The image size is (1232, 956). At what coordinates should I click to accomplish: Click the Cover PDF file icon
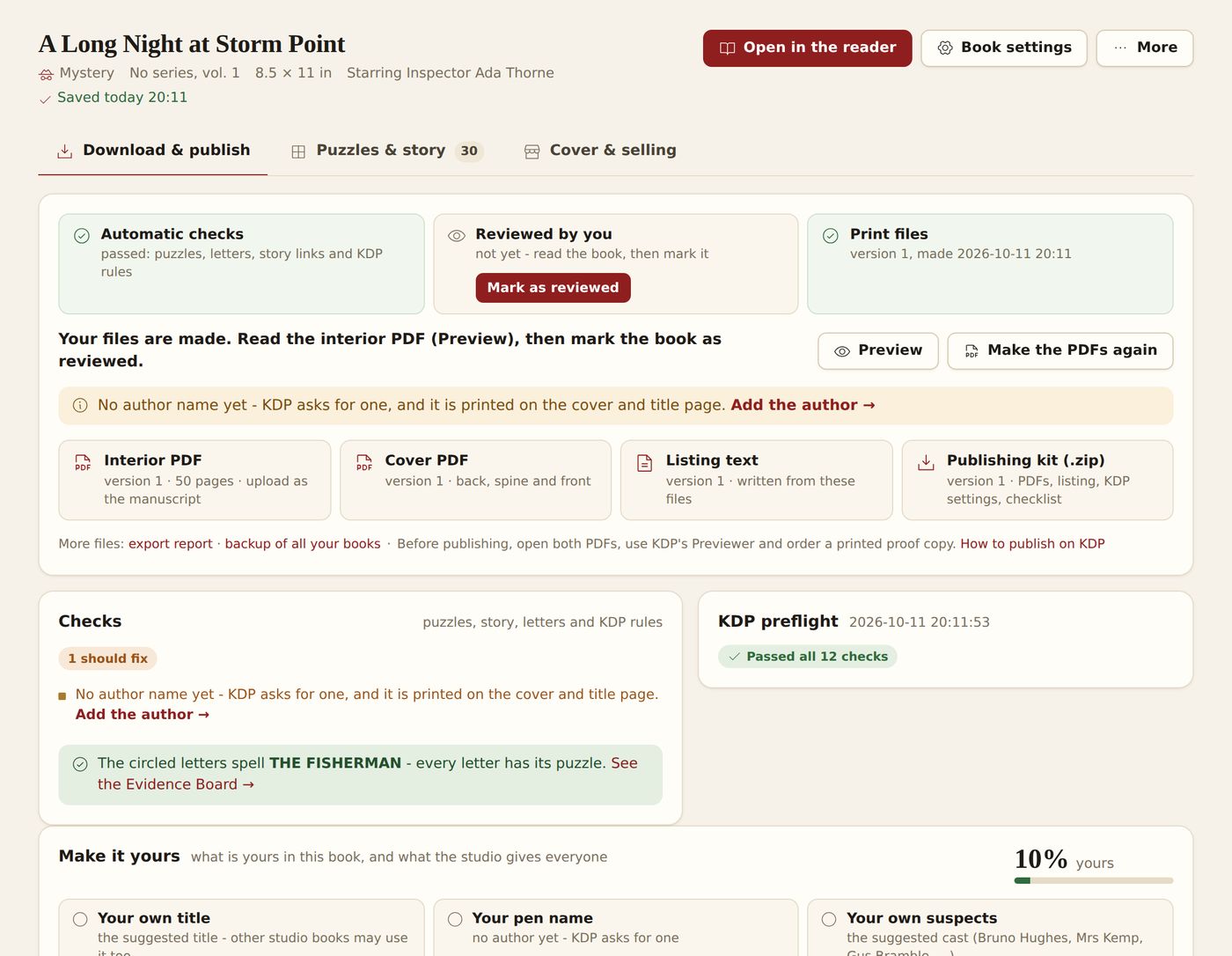(x=363, y=462)
